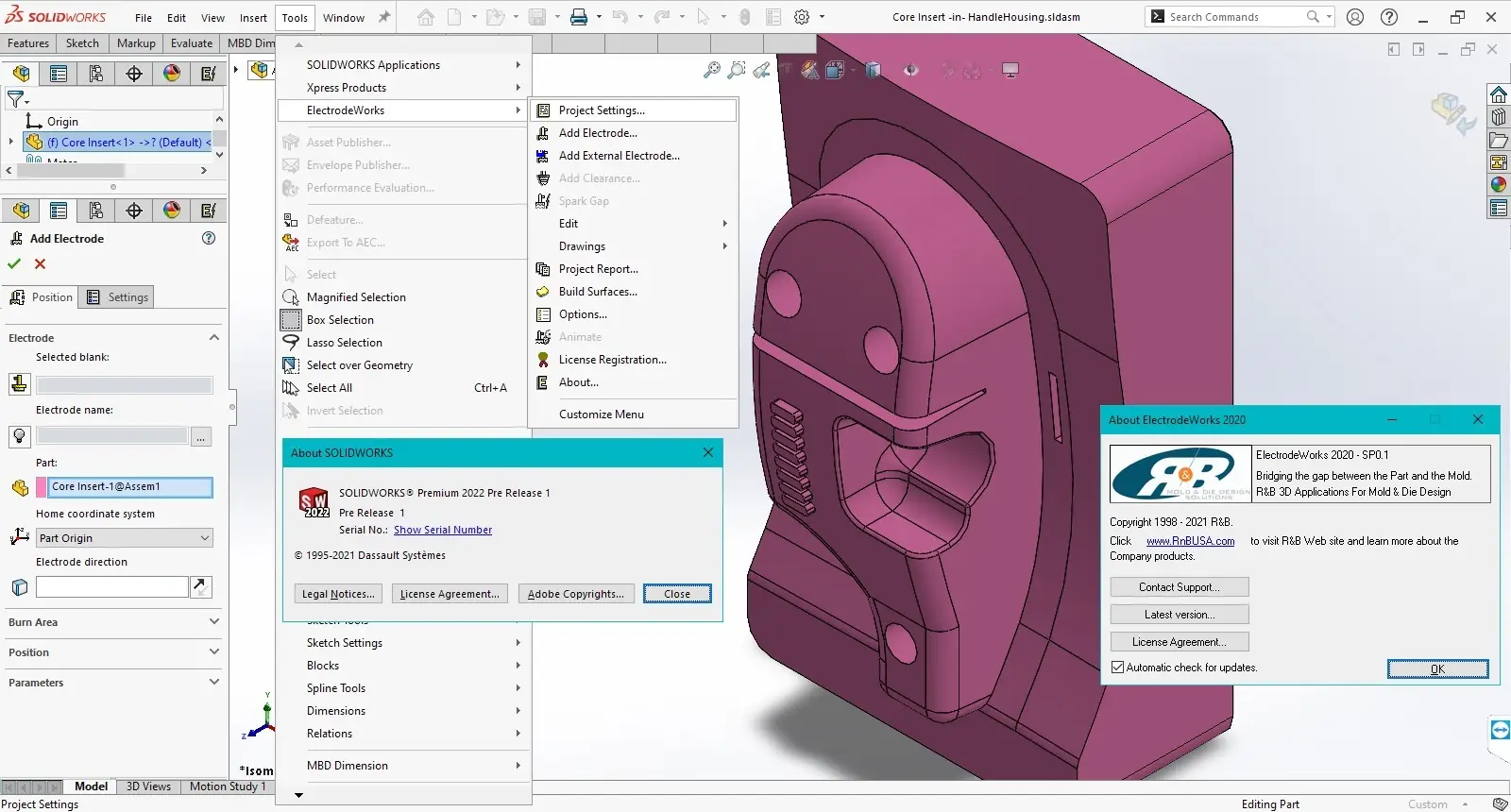Pin the menu bar pushpin
Image resolution: width=1511 pixels, height=812 pixels.
(x=384, y=17)
